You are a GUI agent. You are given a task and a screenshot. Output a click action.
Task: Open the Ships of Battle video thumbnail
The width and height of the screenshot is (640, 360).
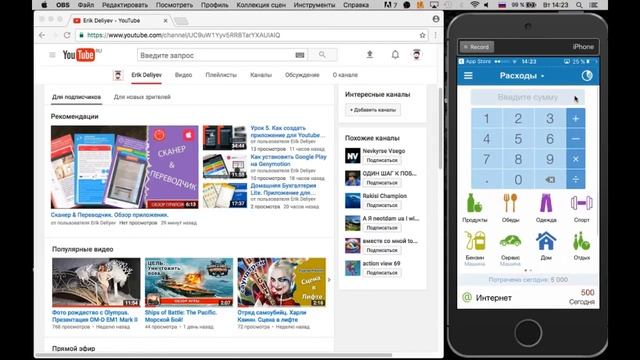[x=189, y=282]
